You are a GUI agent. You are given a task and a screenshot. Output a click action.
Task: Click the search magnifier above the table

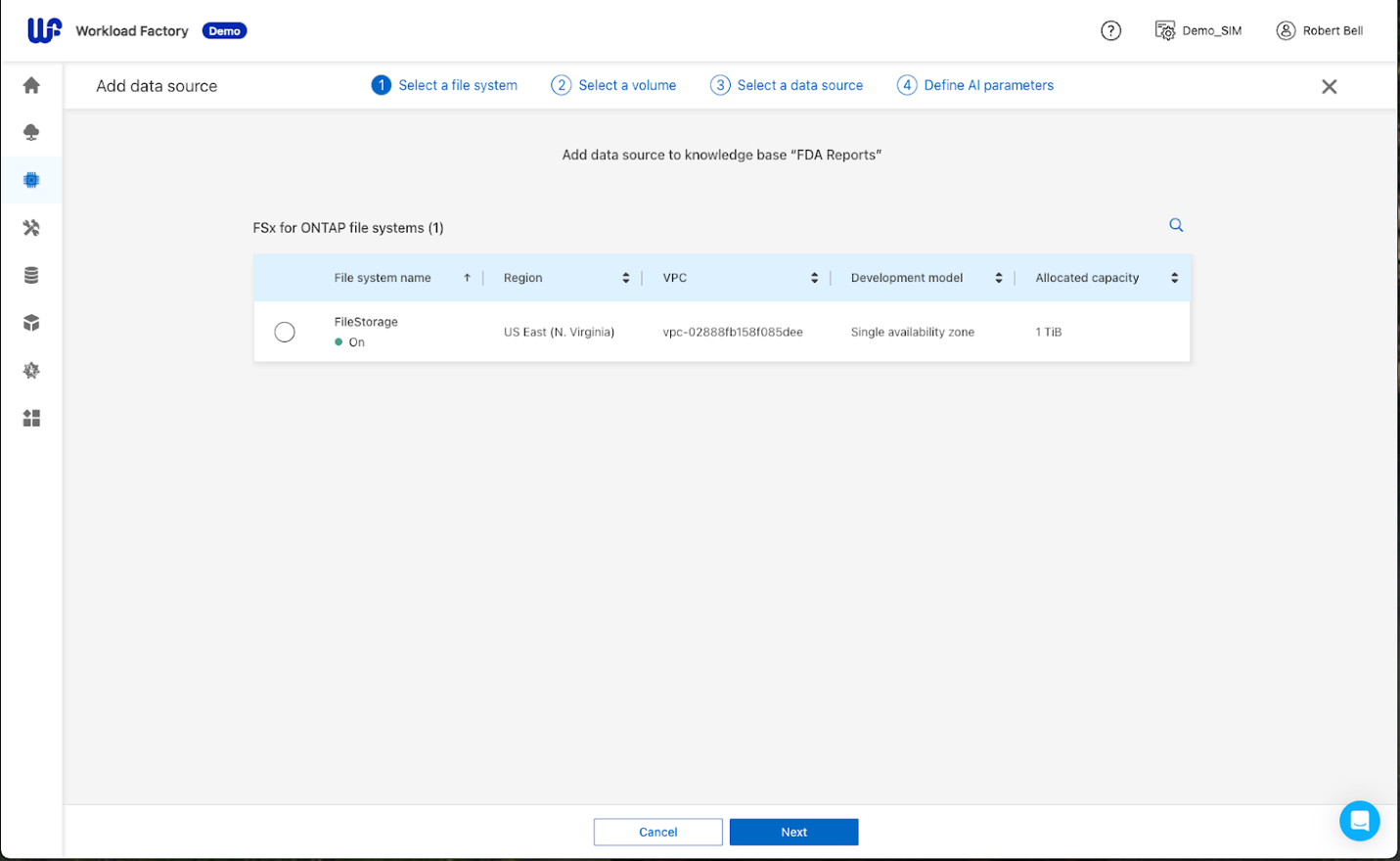tap(1176, 225)
